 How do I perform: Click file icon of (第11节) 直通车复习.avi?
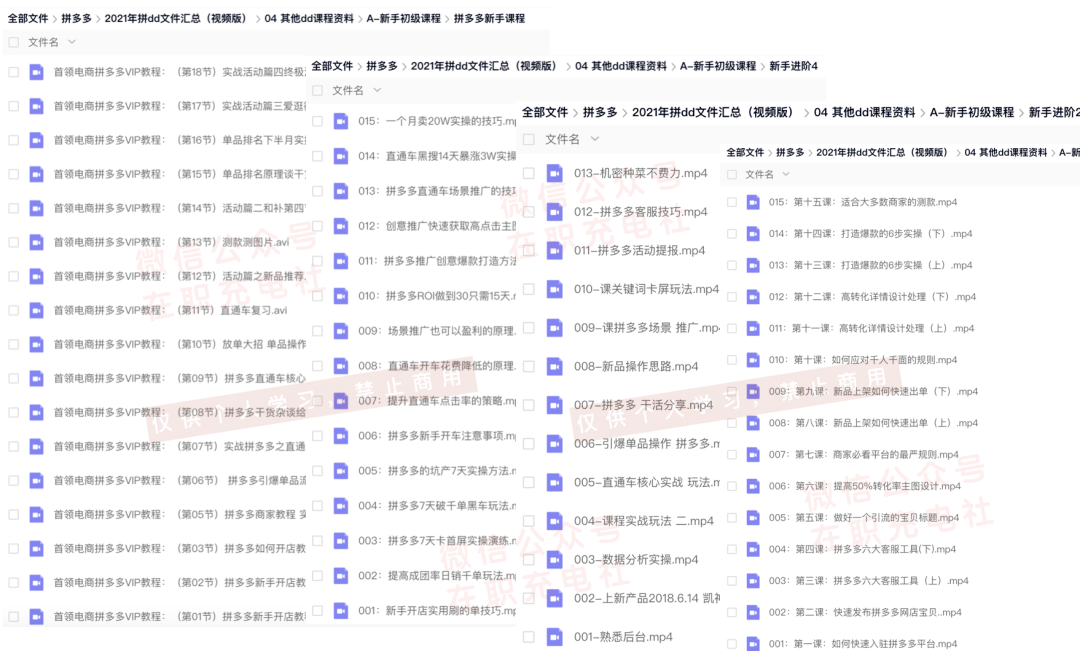tap(36, 310)
